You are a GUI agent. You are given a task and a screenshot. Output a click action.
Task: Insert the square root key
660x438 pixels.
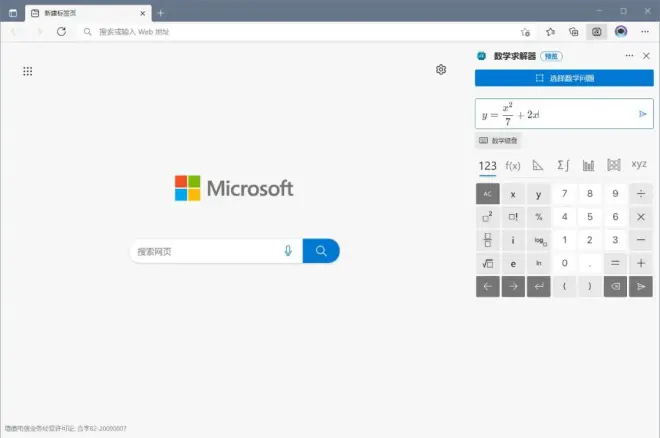[x=488, y=263]
